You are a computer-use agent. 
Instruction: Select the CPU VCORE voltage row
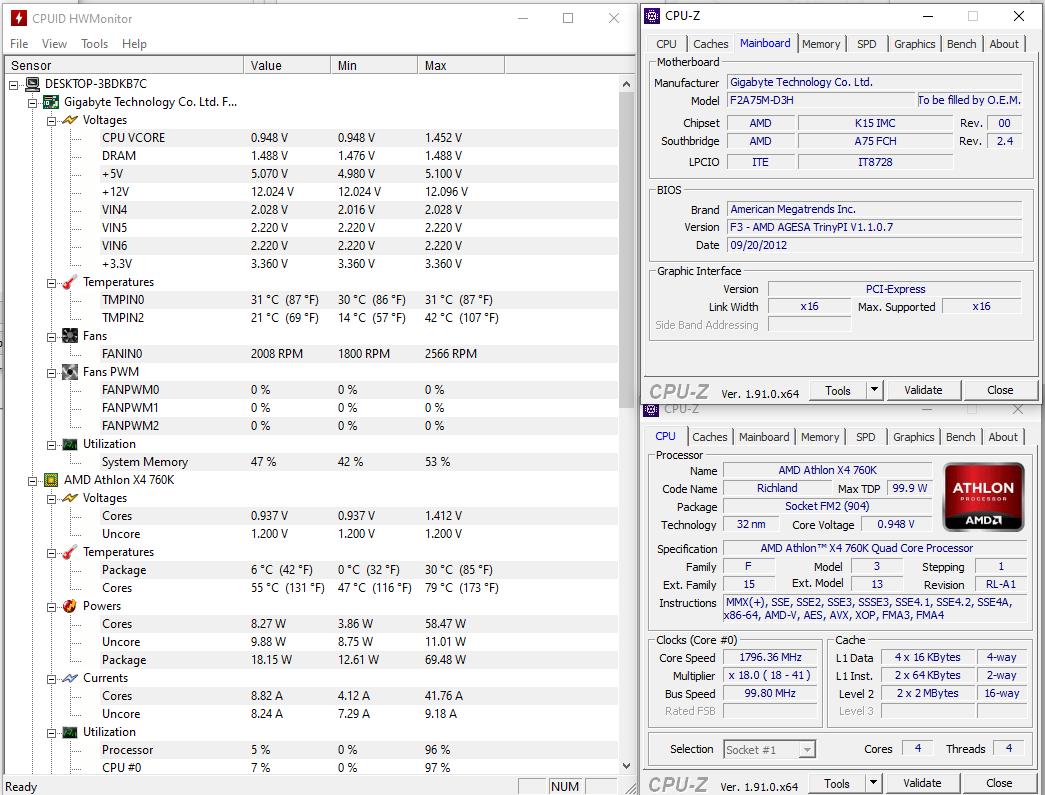point(359,138)
